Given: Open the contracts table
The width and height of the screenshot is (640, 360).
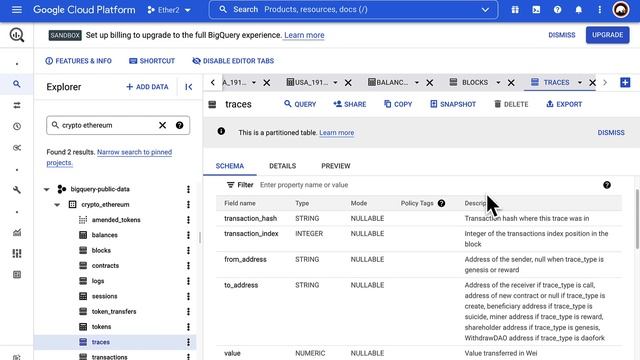Looking at the screenshot, I should pyautogui.click(x=105, y=266).
